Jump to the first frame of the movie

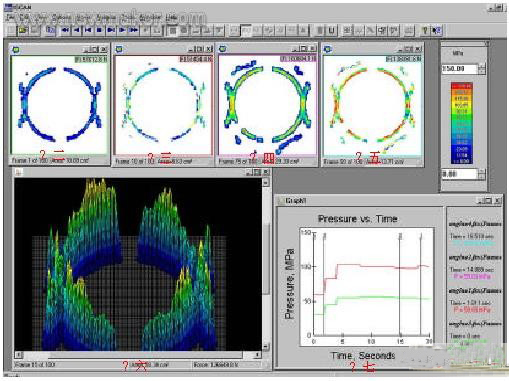click(x=88, y=30)
